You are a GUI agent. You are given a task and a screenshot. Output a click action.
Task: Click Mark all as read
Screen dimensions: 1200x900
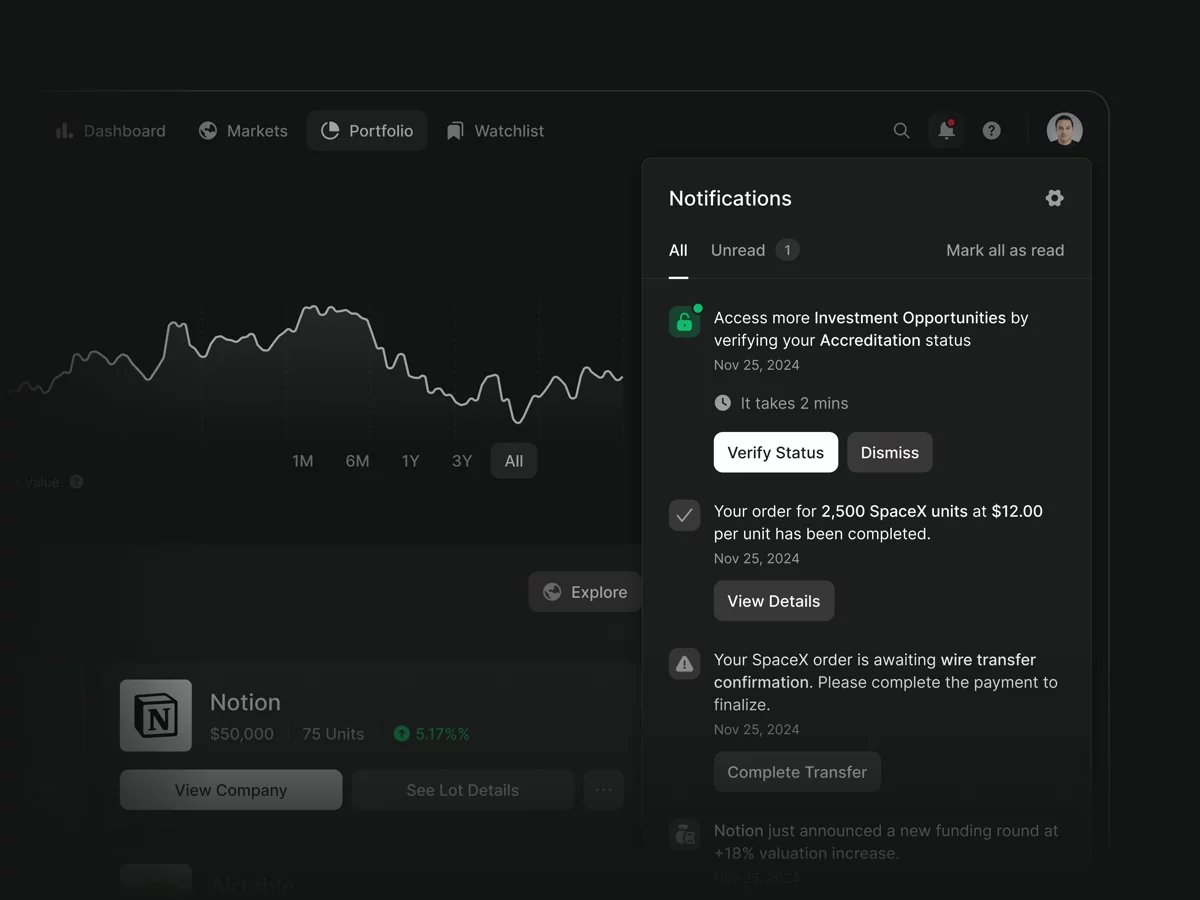pyautogui.click(x=1005, y=250)
